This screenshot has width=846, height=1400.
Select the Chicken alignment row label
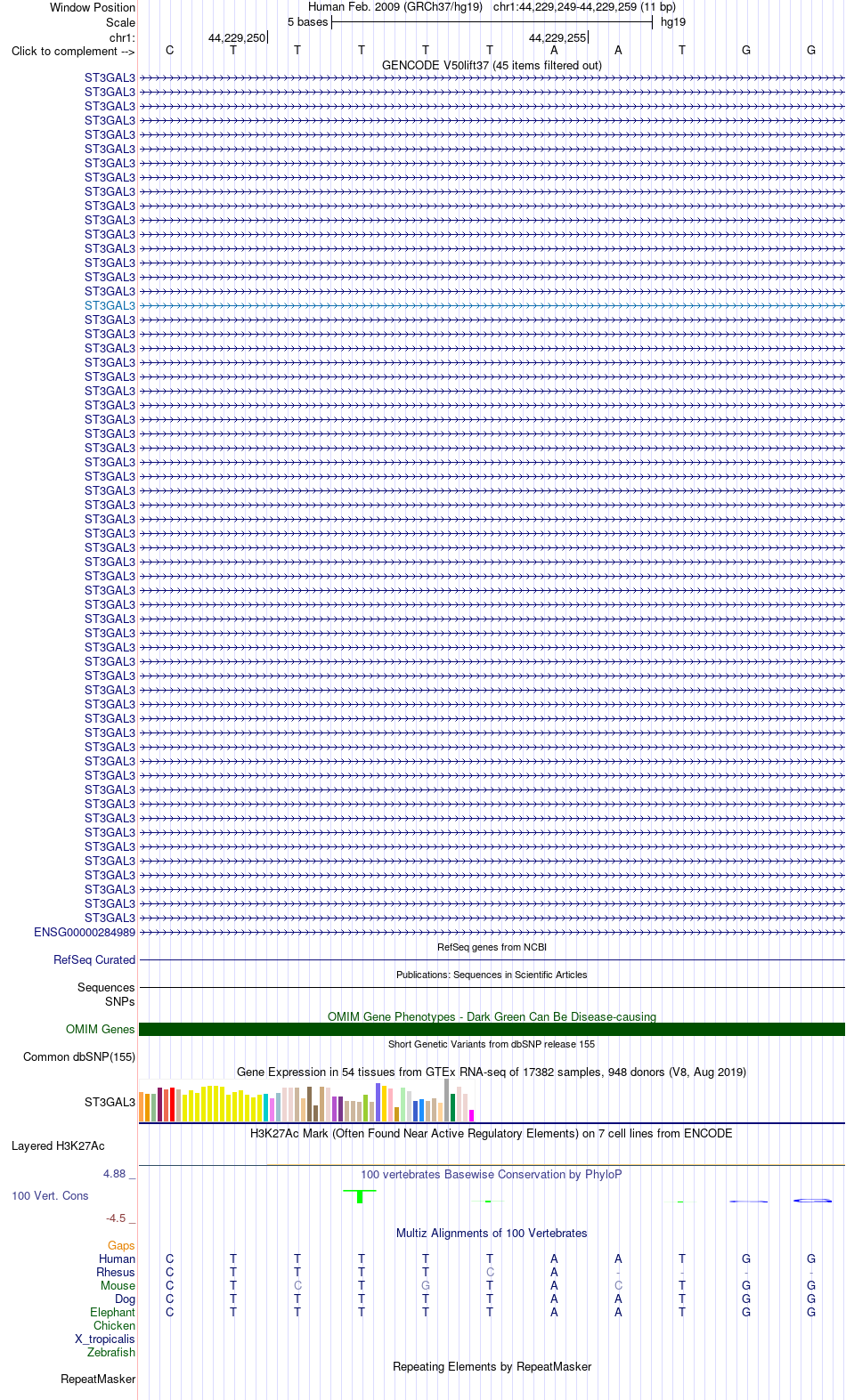[114, 1325]
